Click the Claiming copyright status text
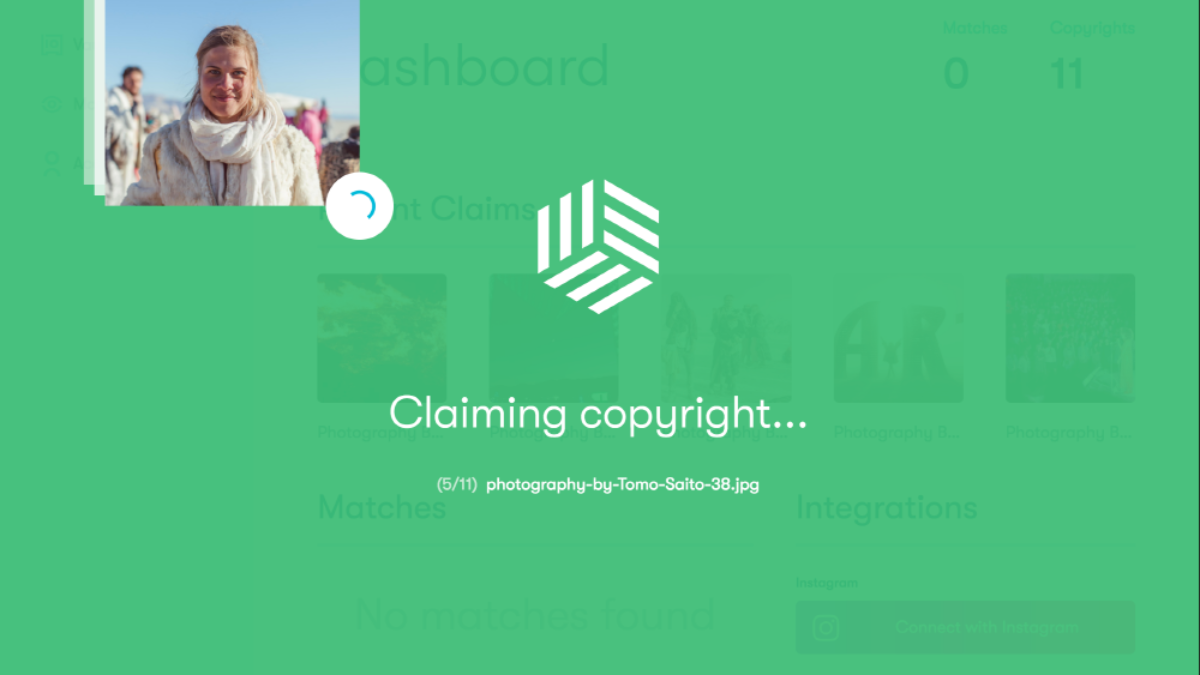 pos(598,413)
